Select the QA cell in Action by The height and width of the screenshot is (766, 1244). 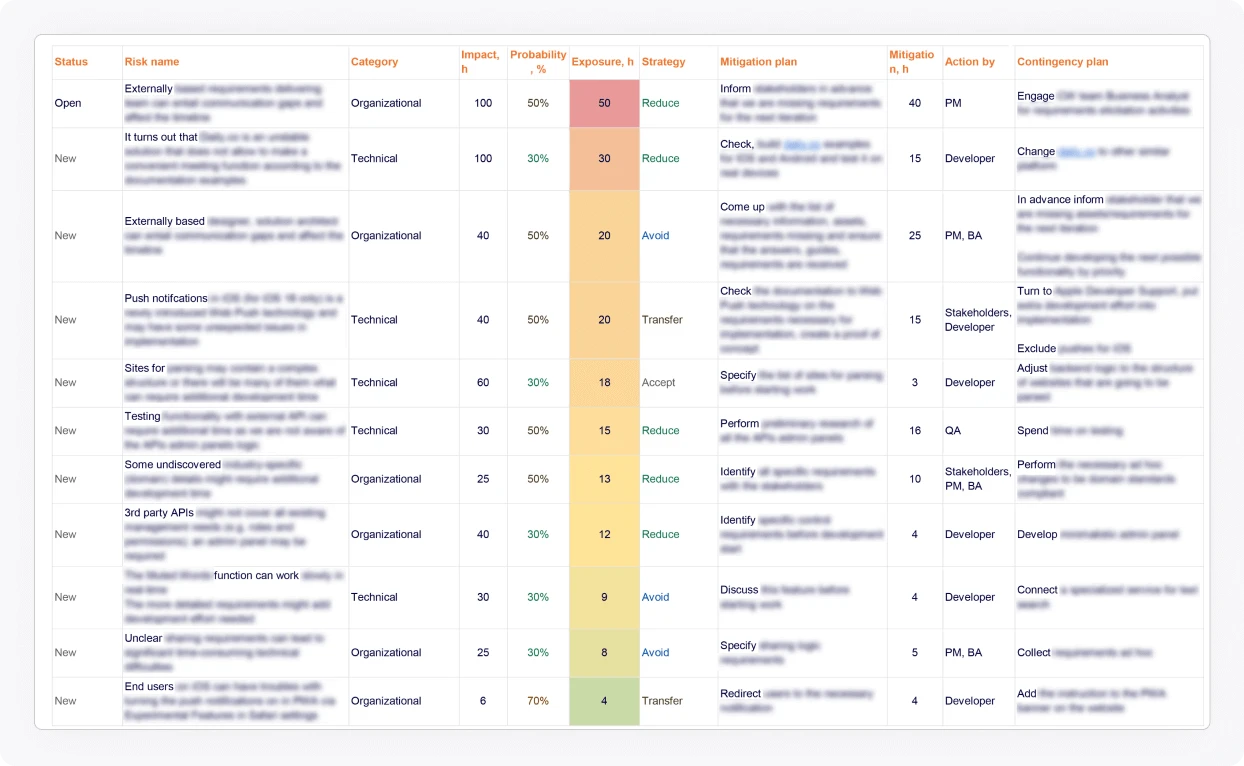pyautogui.click(x=953, y=430)
